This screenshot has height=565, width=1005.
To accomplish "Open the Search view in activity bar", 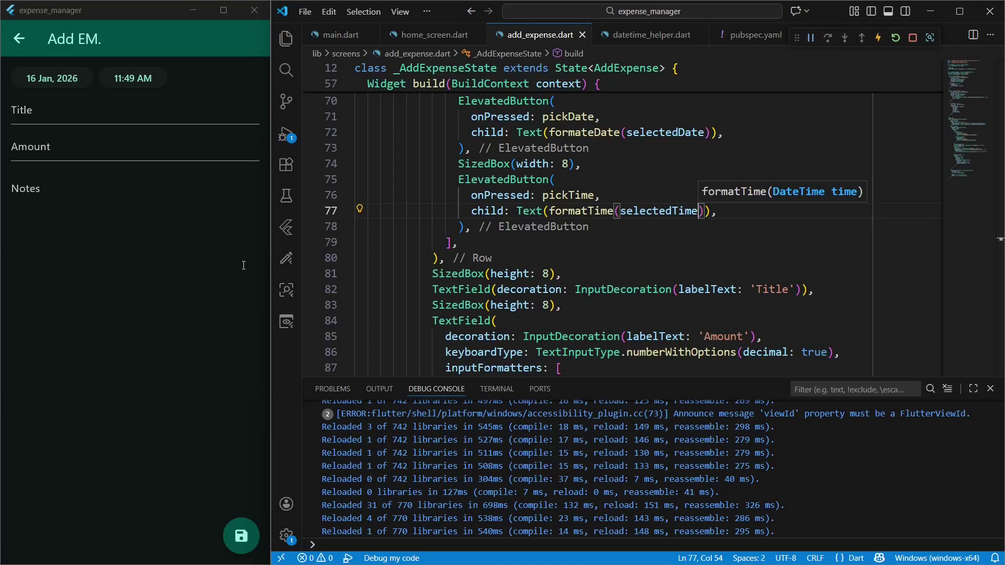I will coord(287,70).
